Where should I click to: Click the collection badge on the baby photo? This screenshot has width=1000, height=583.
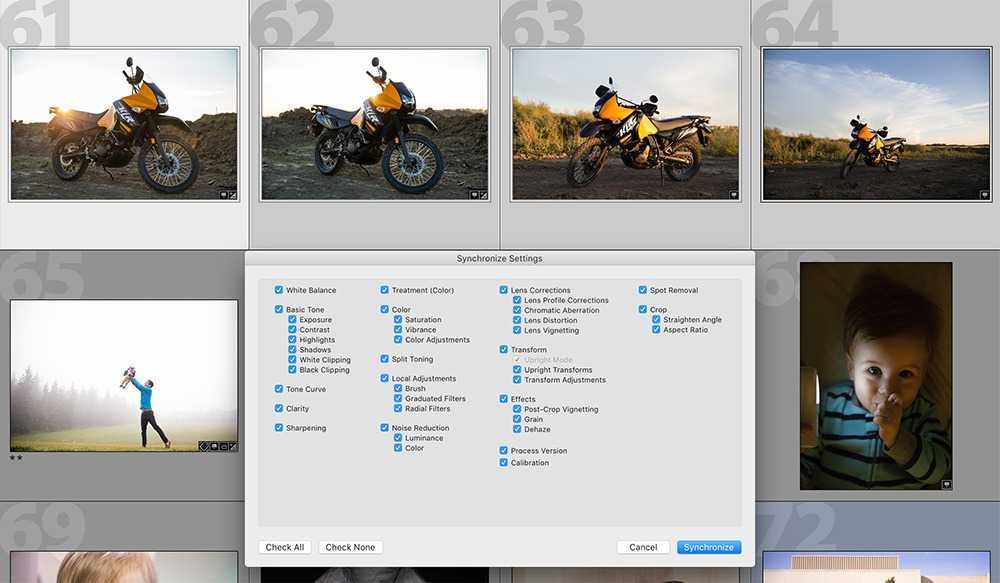point(946,484)
